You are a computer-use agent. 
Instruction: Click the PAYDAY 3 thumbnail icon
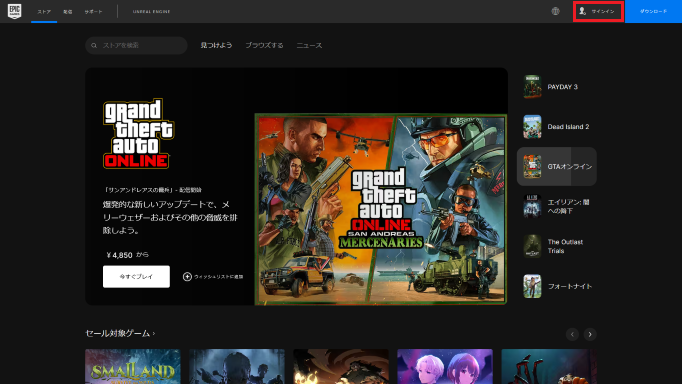coord(532,87)
